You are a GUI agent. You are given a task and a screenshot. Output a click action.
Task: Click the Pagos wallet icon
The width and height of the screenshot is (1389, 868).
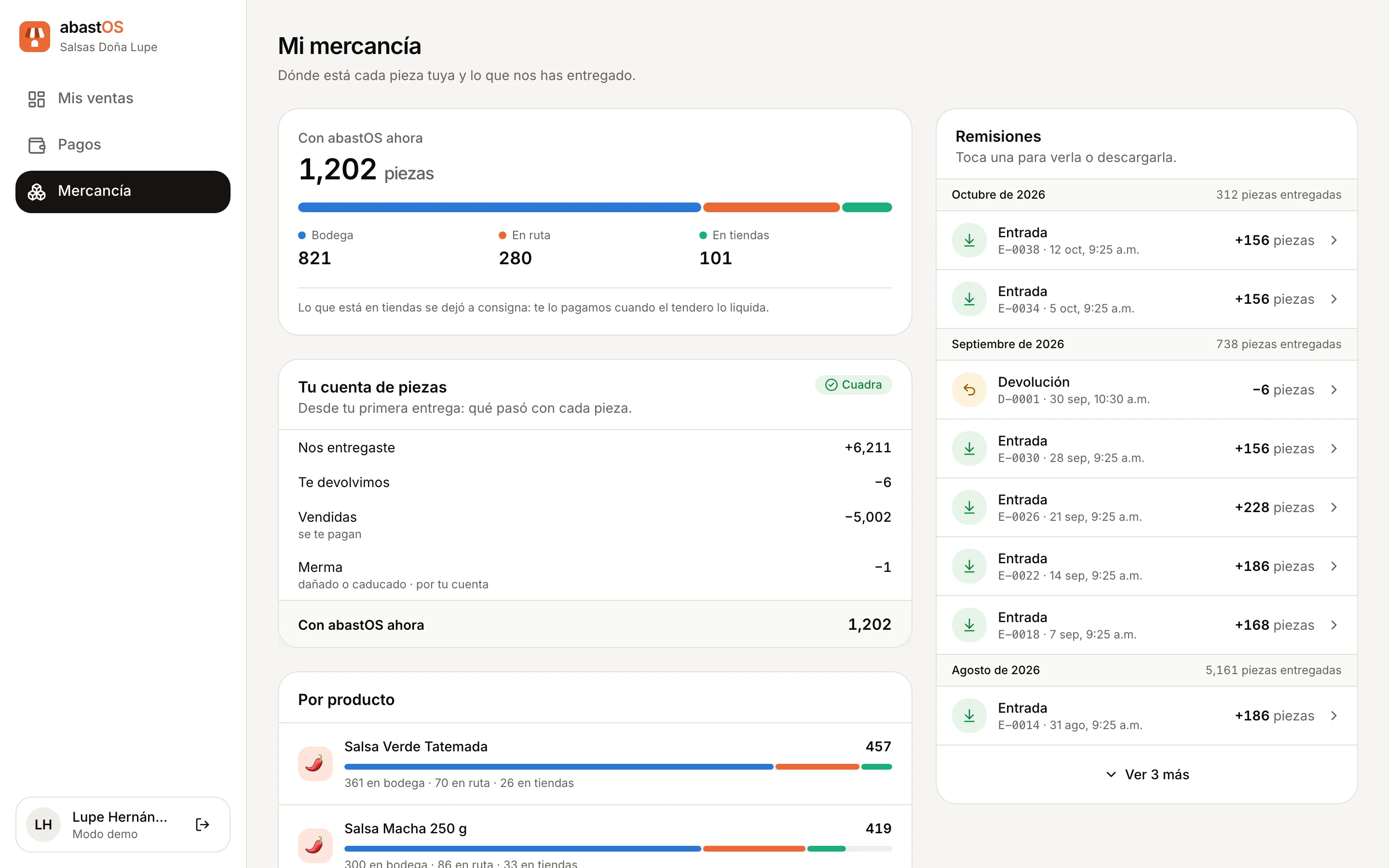[x=37, y=145]
